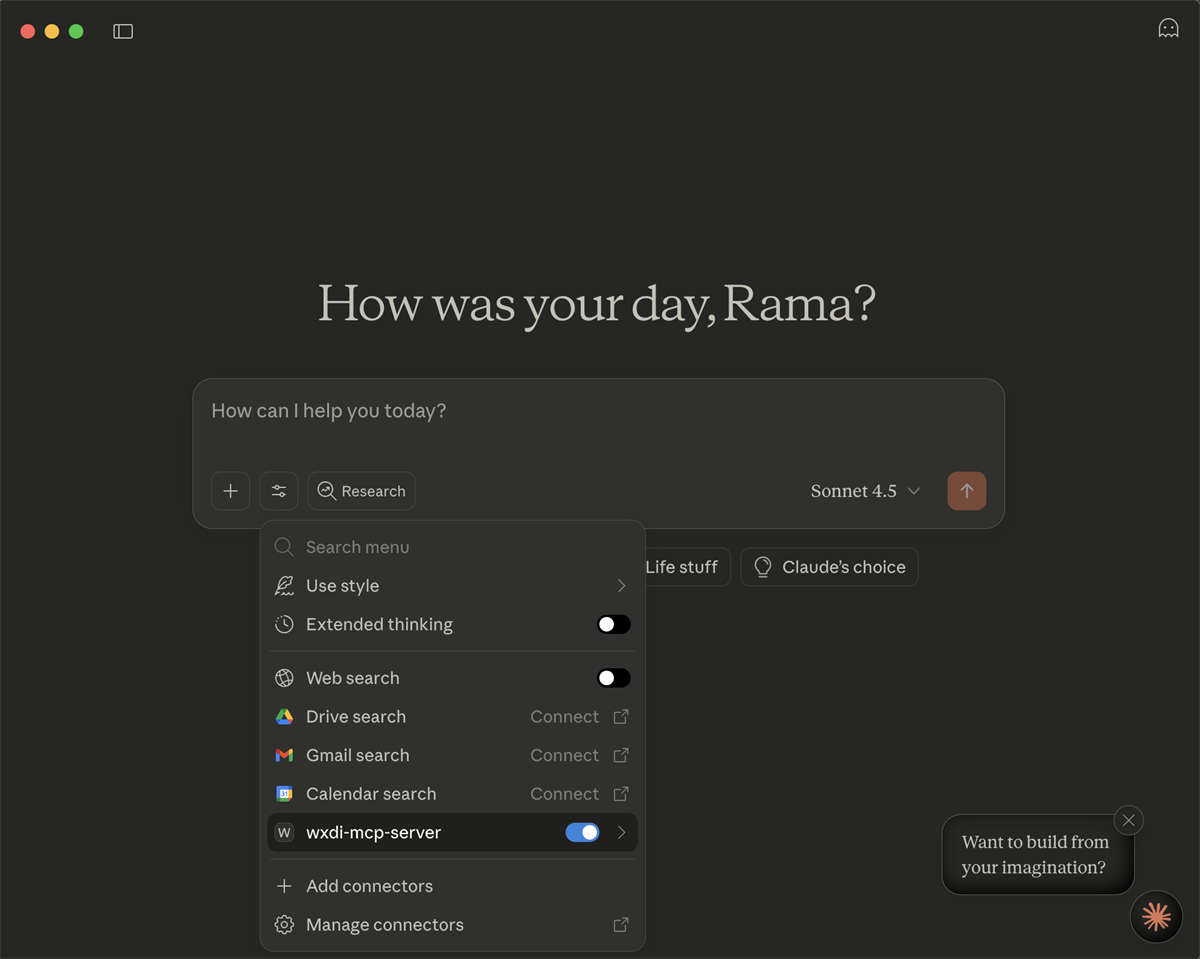Click the Search menu input field
Image resolution: width=1200 pixels, height=959 pixels.
450,547
